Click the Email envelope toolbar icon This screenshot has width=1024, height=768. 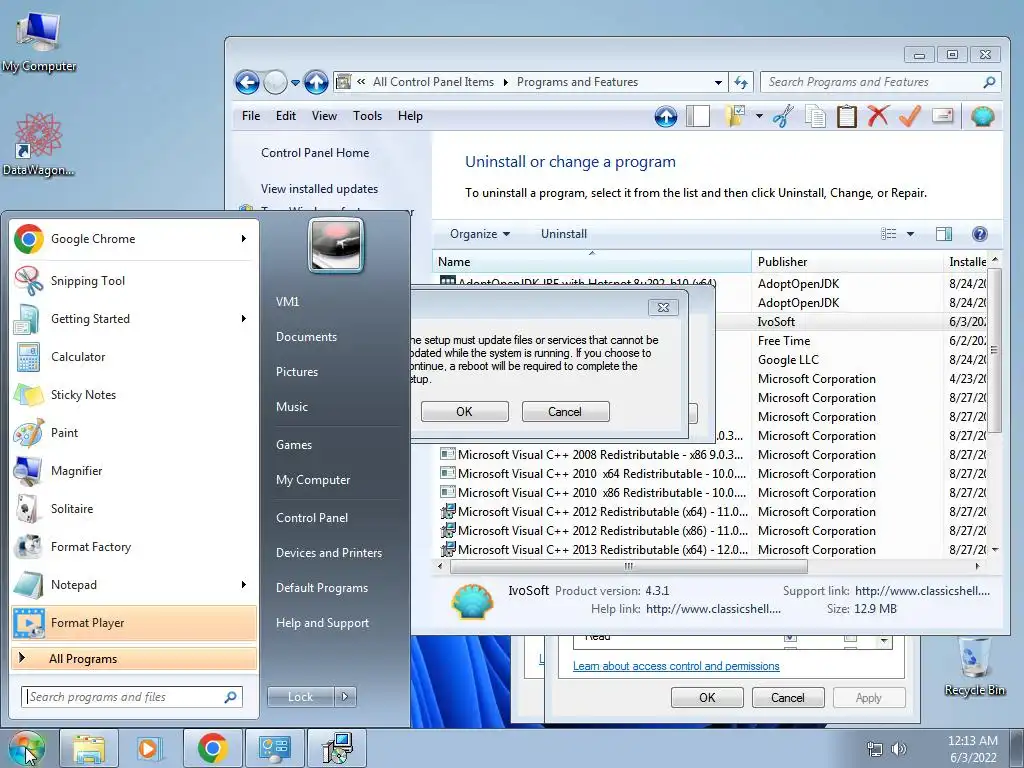(x=942, y=116)
